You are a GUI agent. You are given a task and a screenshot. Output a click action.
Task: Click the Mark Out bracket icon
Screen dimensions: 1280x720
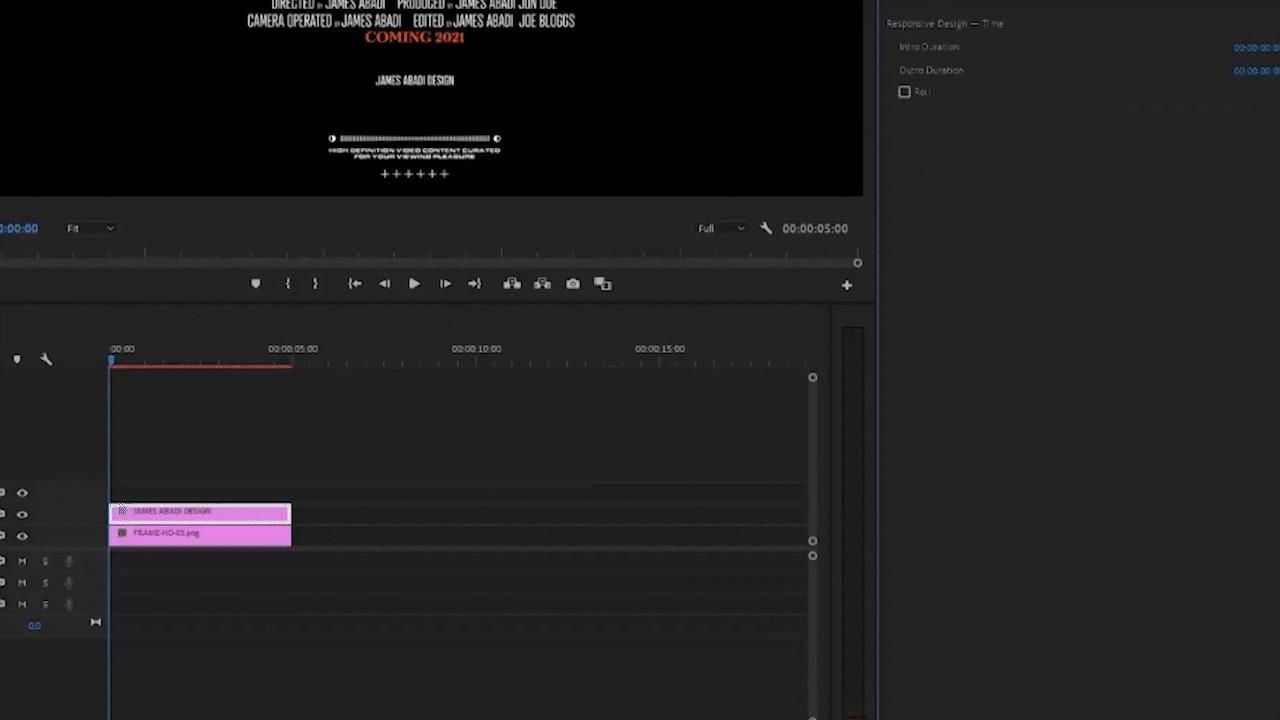coord(315,284)
